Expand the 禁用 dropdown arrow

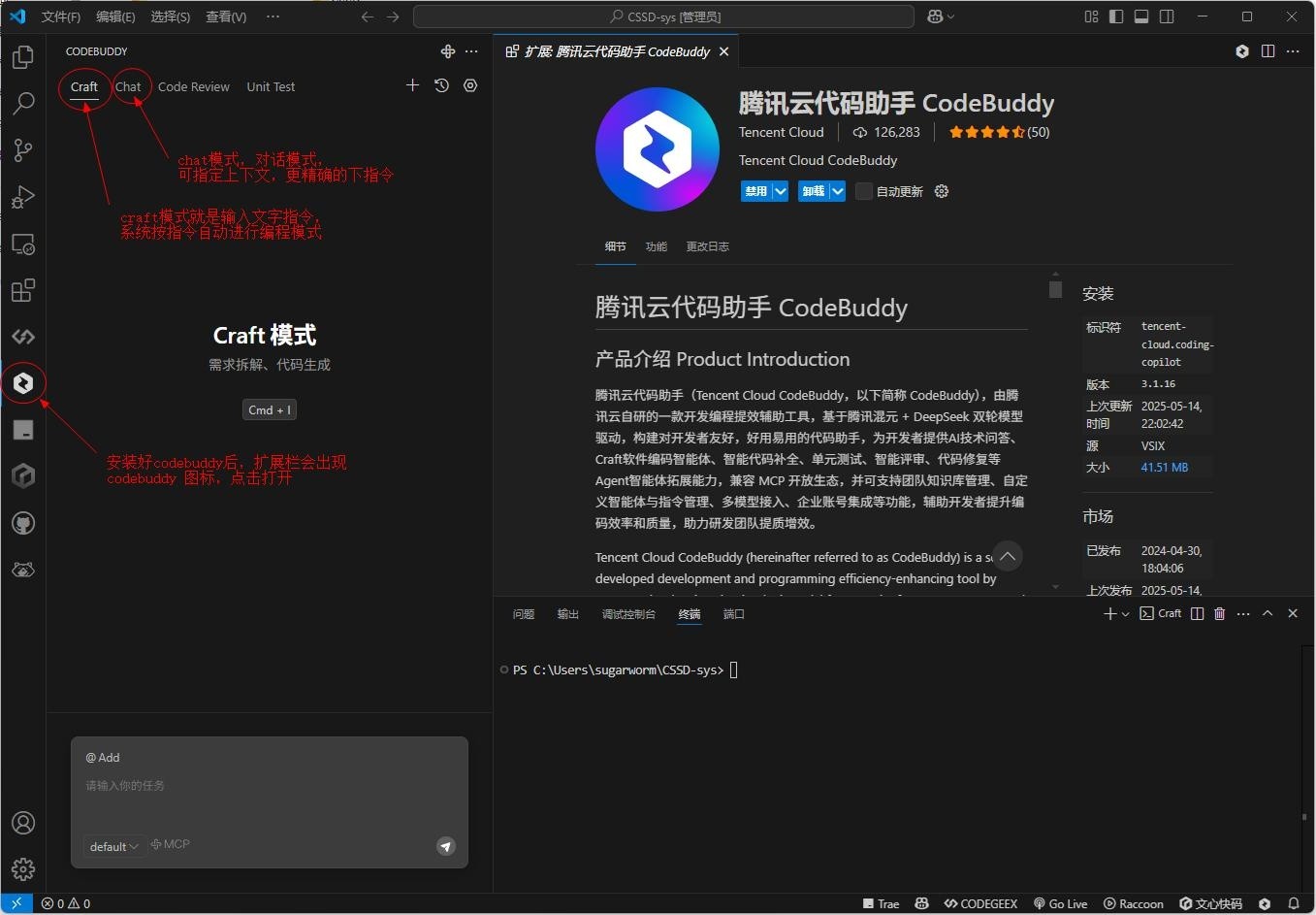[x=780, y=191]
